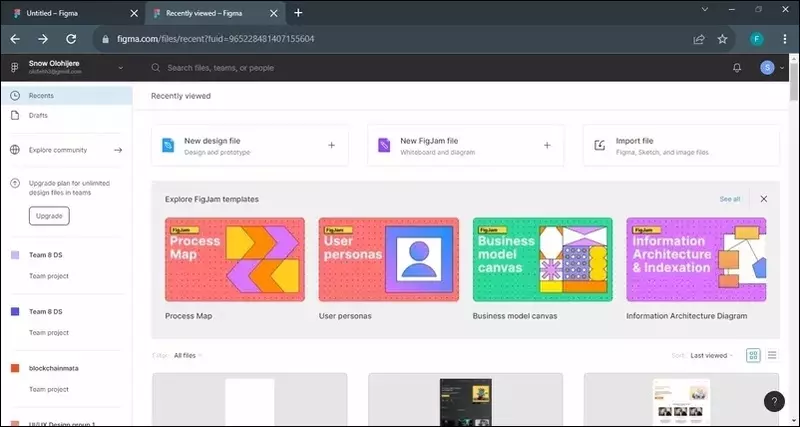Expand the account avatar dropdown arrow
This screenshot has width=800, height=427.
coord(782,68)
